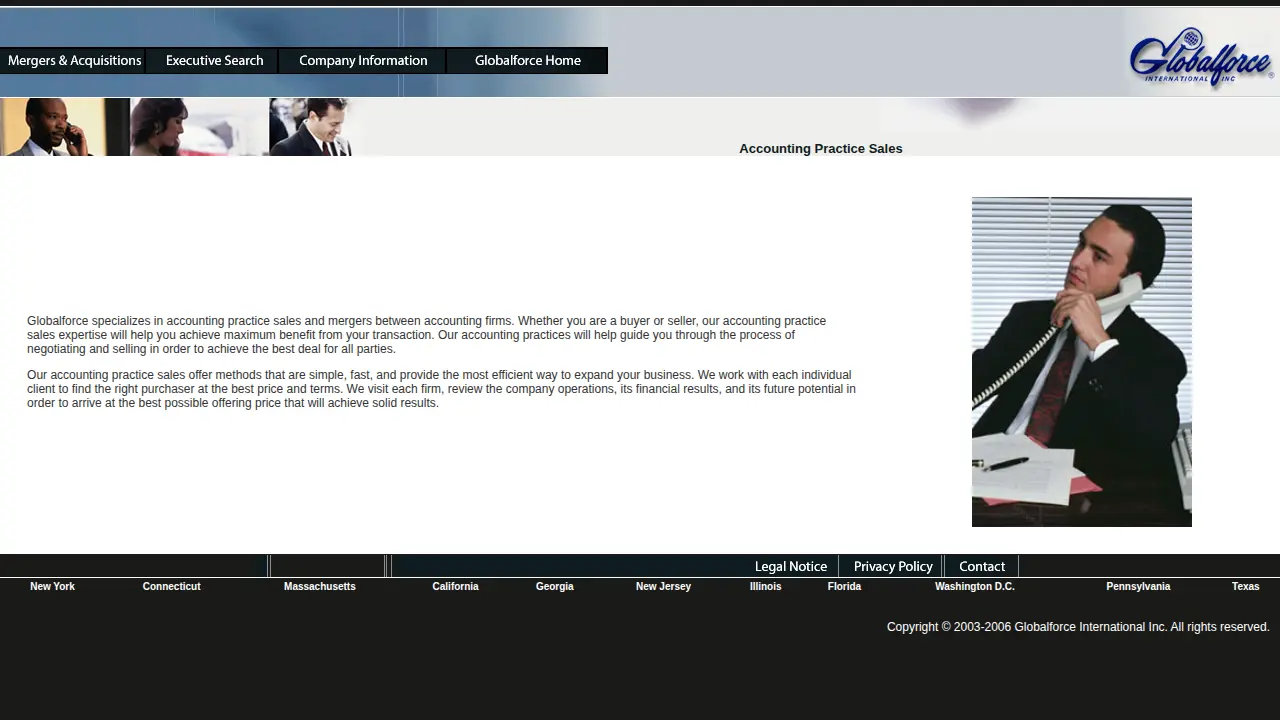Select the Illinois office link
1280x720 pixels.
766,586
